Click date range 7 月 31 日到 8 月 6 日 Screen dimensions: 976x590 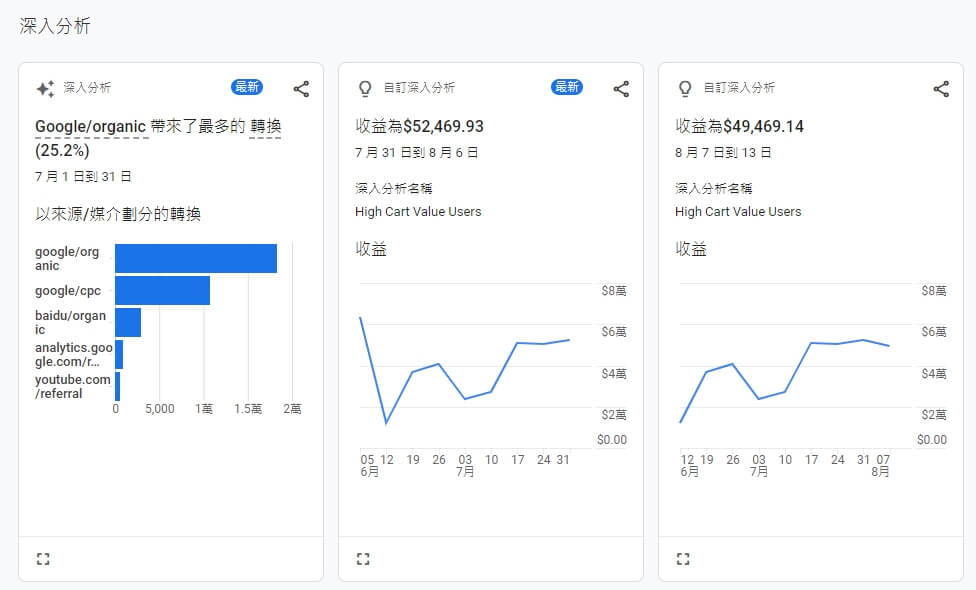pos(416,152)
